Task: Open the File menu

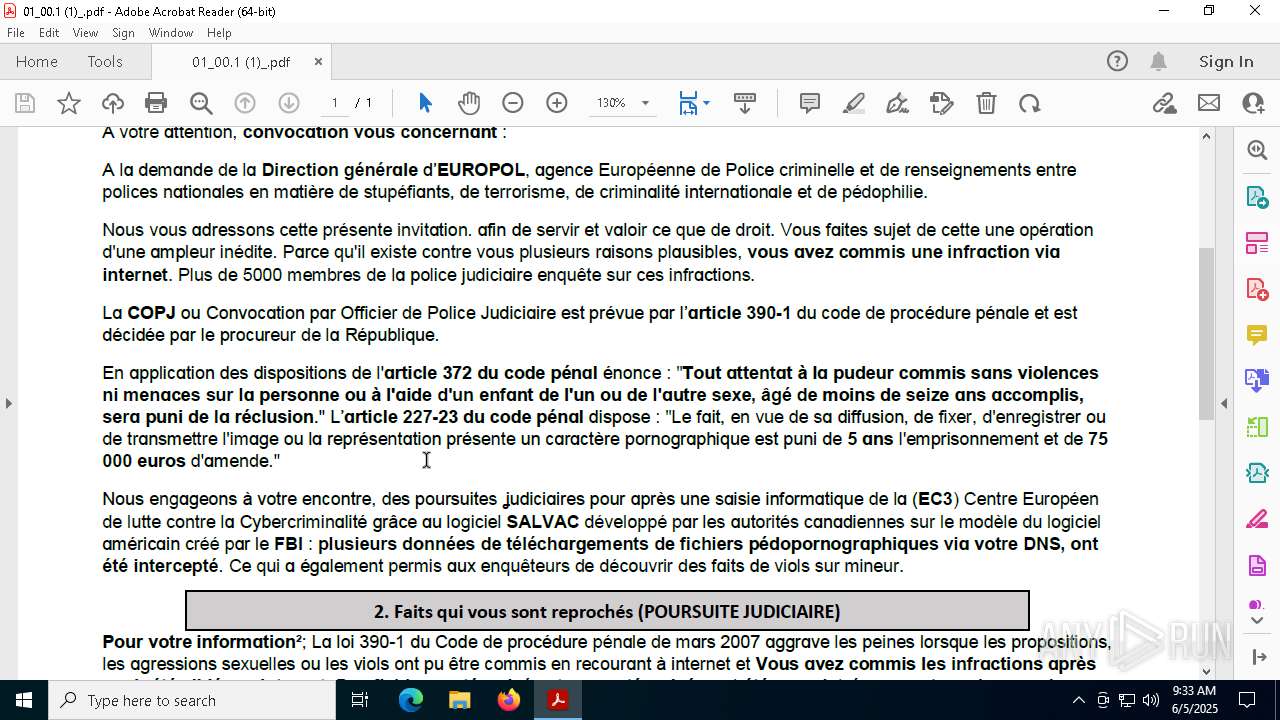Action: 16,33
